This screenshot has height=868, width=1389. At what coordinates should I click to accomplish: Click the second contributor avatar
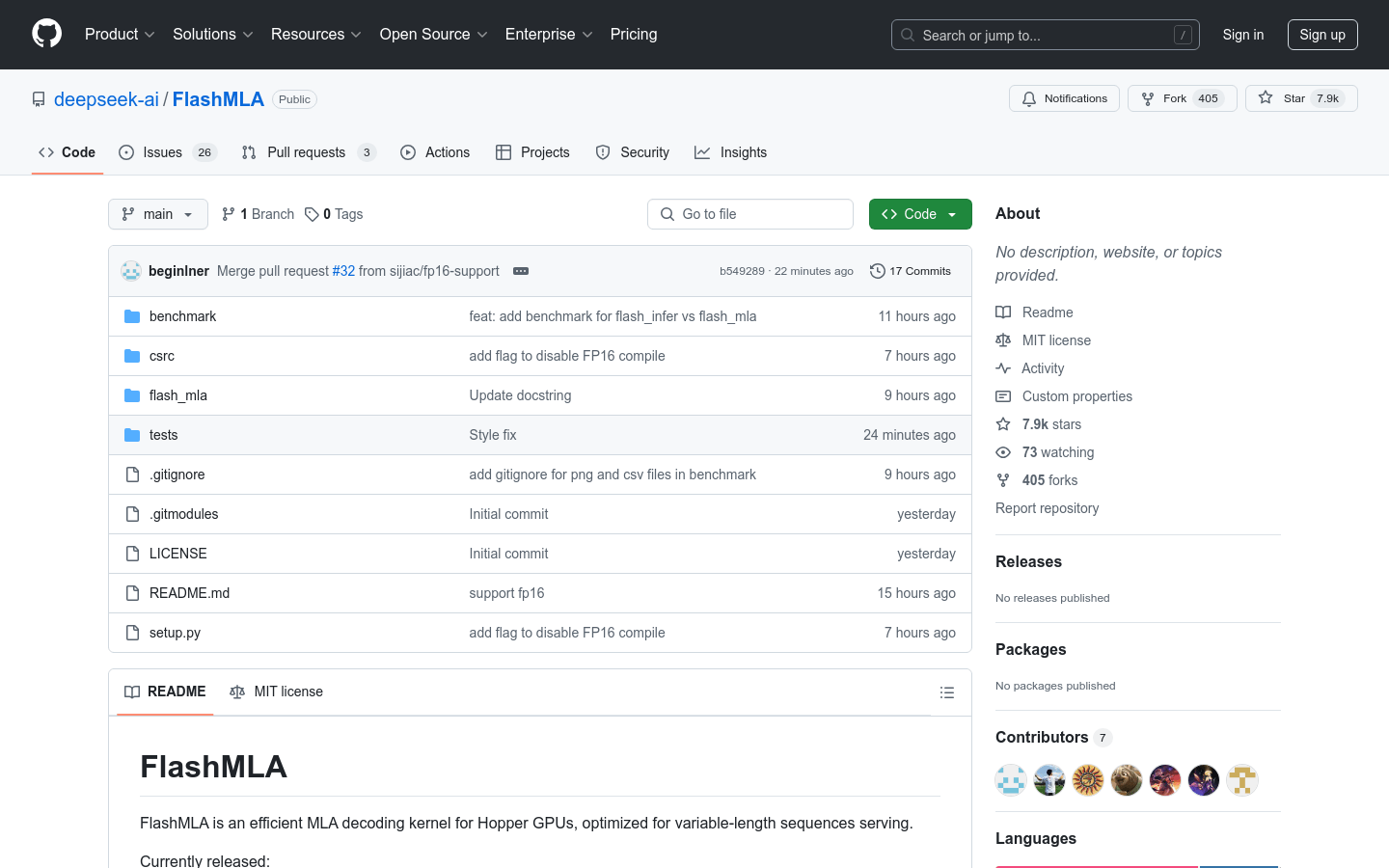point(1049,780)
